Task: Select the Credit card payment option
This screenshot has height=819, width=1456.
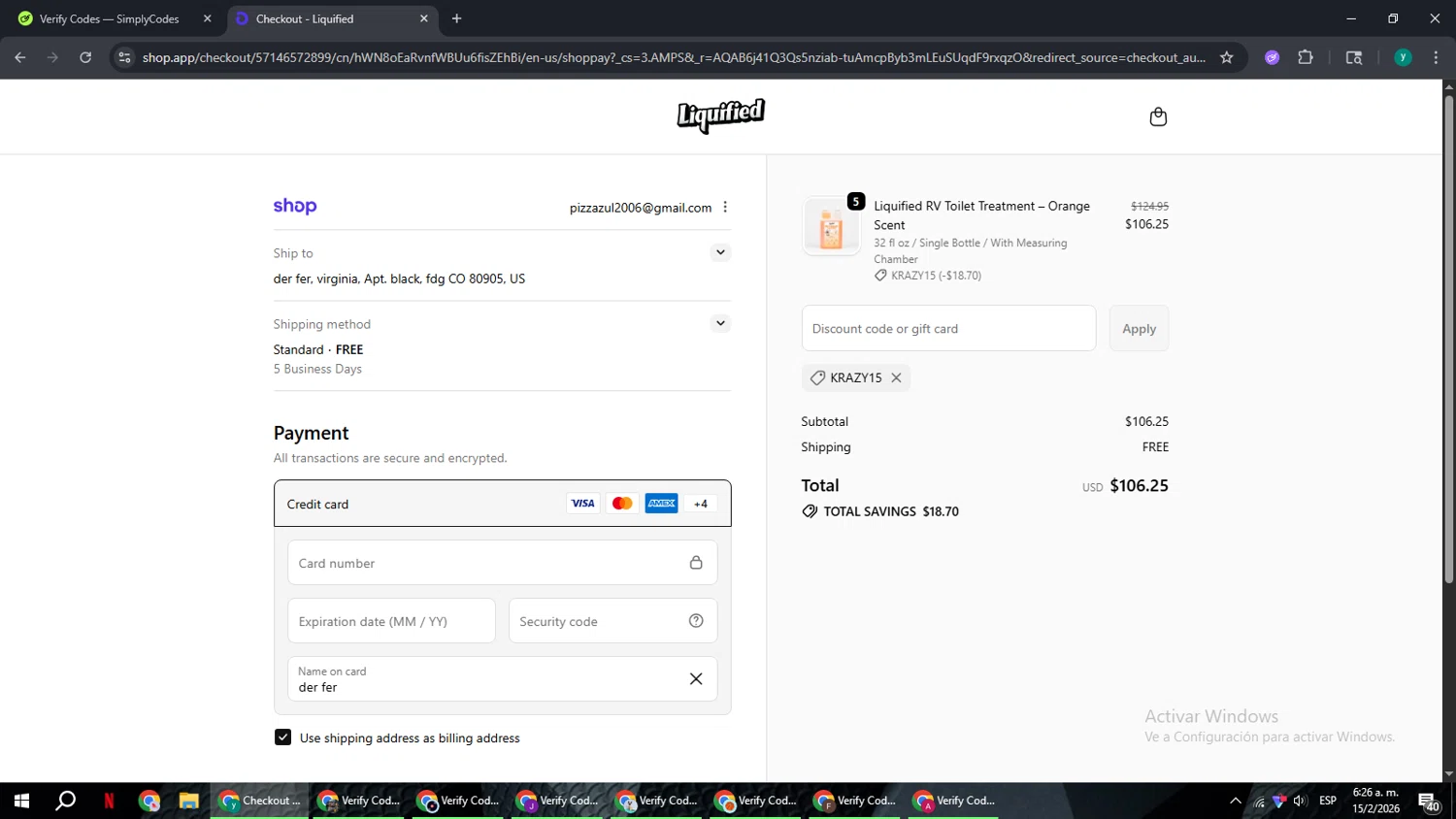Action: pos(502,504)
